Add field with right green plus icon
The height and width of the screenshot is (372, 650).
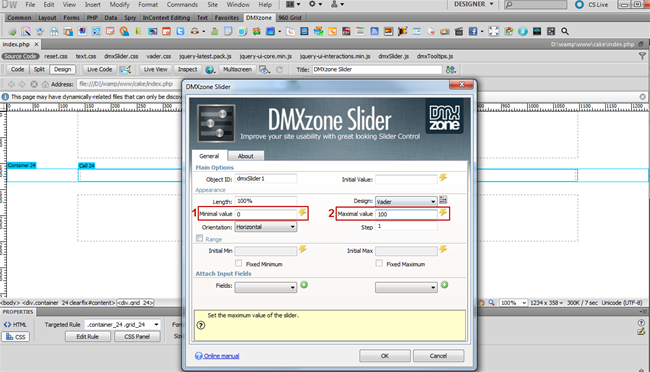(x=444, y=285)
